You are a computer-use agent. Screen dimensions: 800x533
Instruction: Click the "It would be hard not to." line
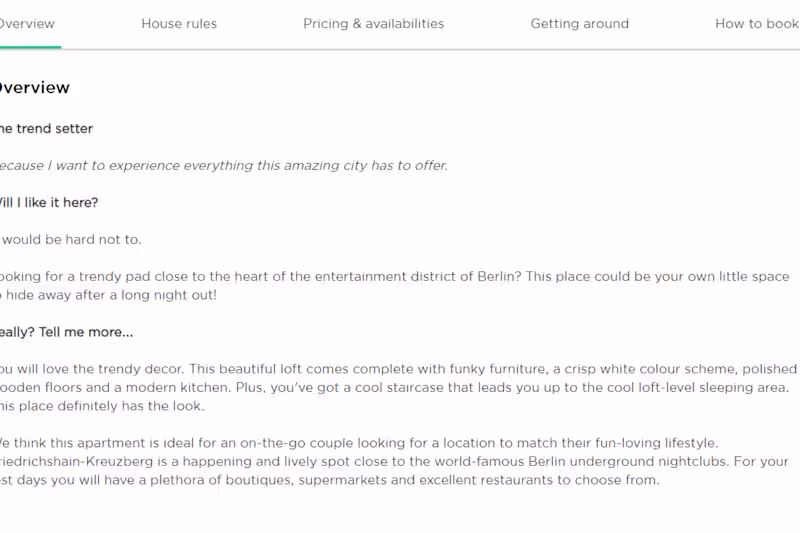70,240
